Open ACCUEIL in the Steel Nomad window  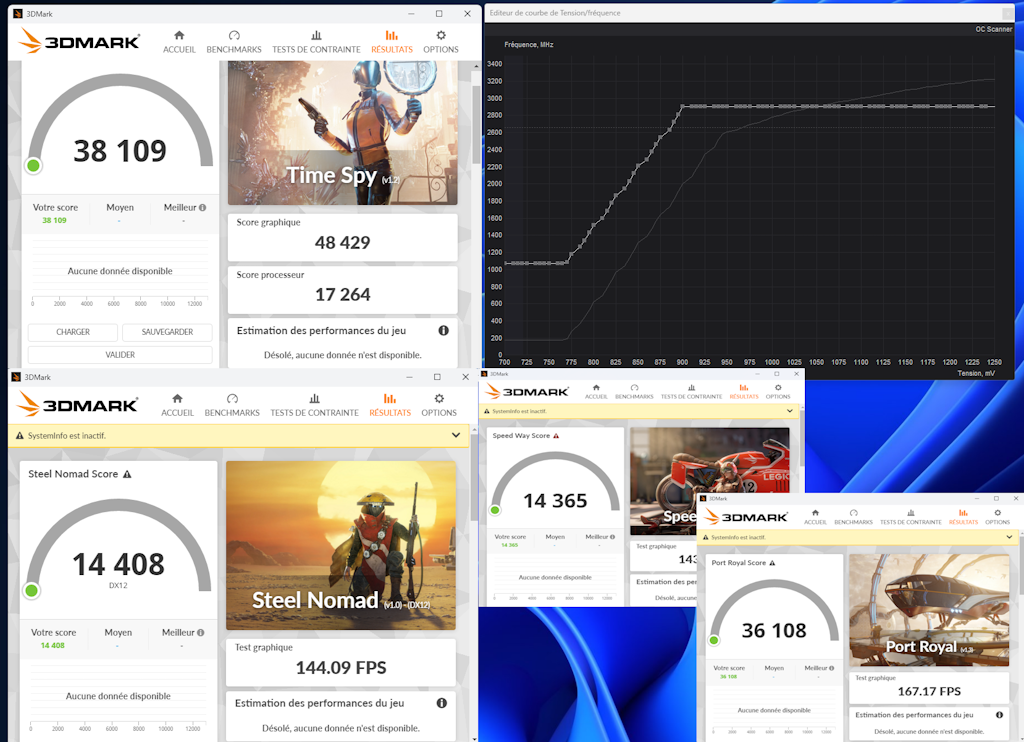[x=177, y=405]
